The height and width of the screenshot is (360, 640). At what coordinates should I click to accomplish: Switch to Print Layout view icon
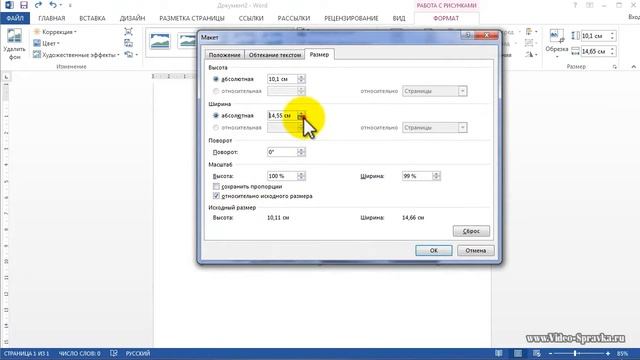pos(518,353)
